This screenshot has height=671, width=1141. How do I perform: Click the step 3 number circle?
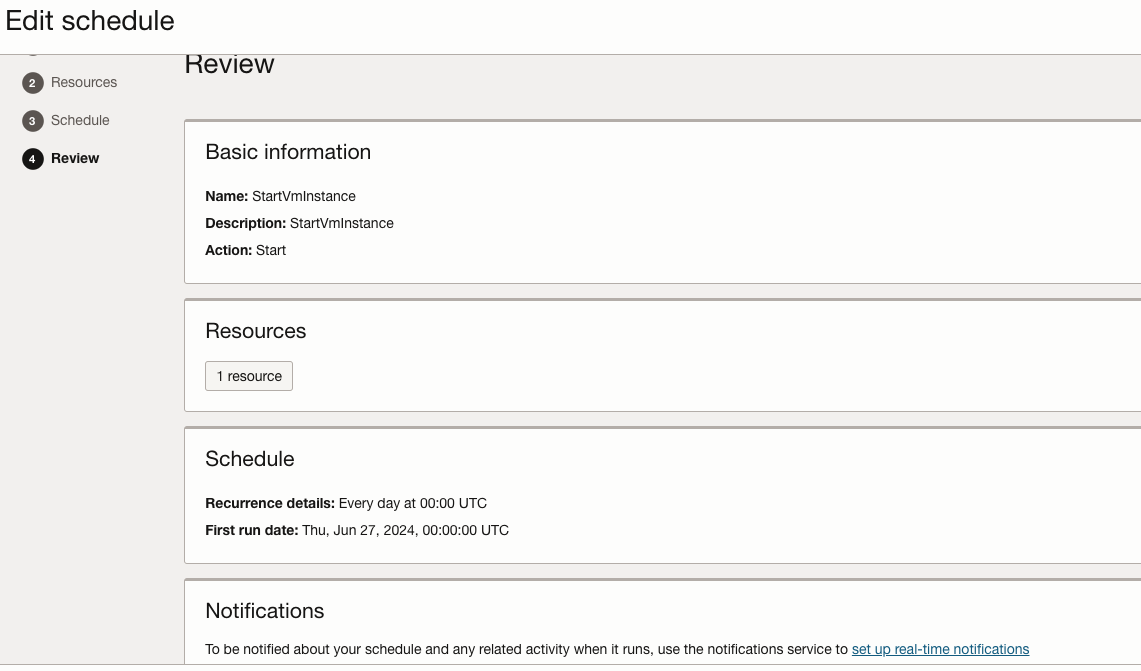pos(32,121)
